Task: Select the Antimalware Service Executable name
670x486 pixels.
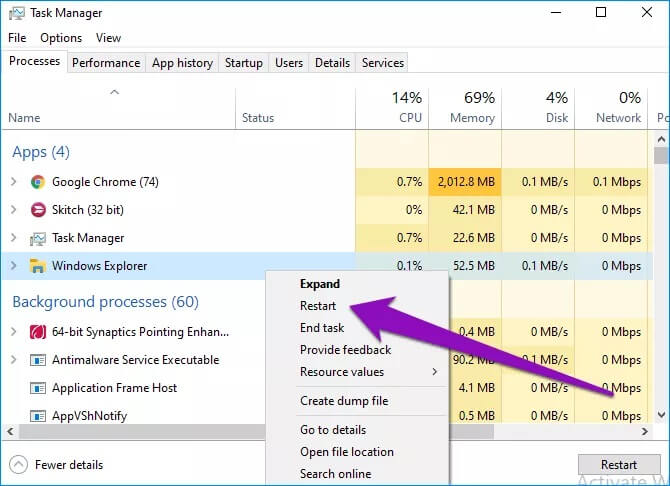Action: point(135,360)
